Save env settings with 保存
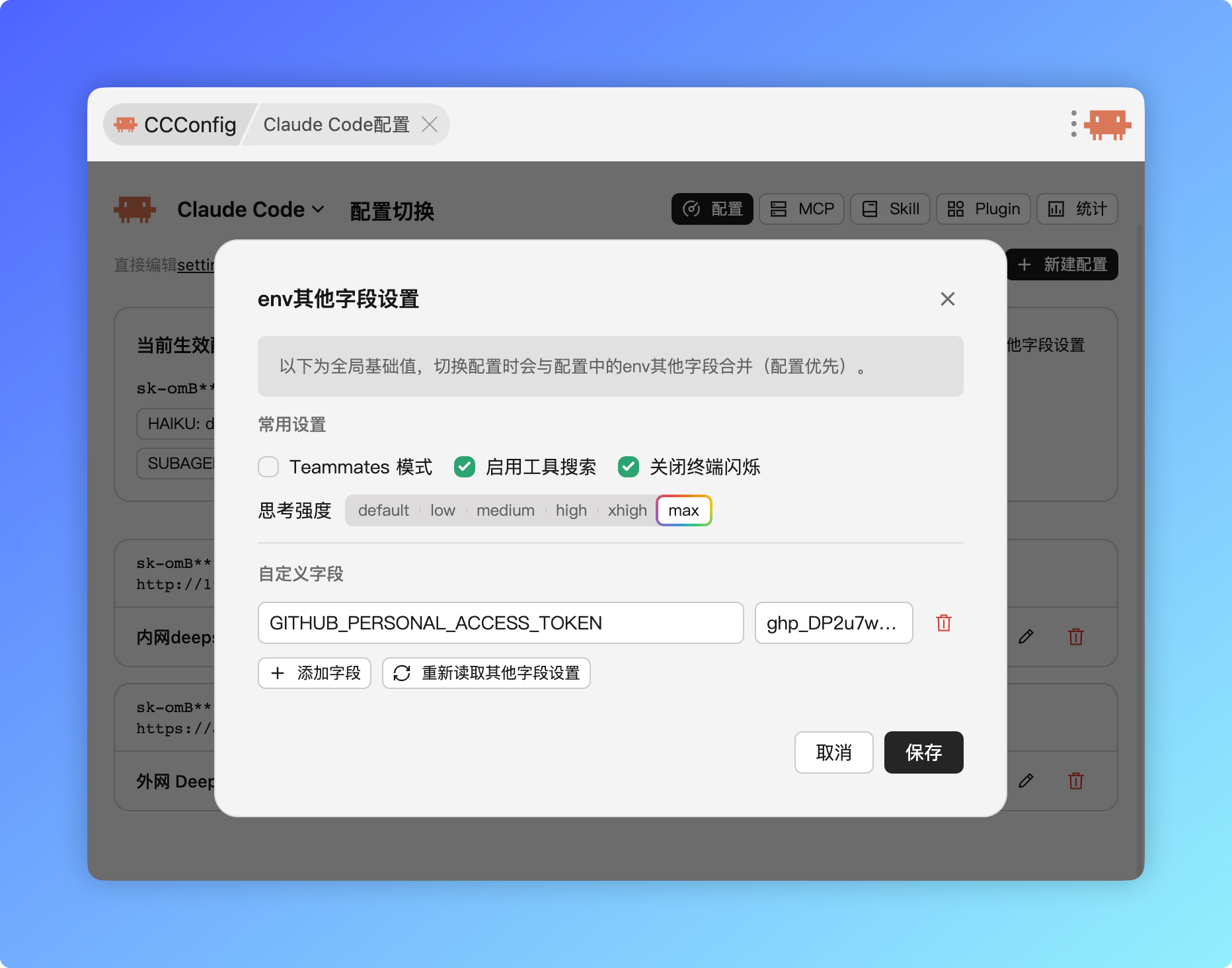The image size is (1232, 968). pyautogui.click(x=924, y=752)
